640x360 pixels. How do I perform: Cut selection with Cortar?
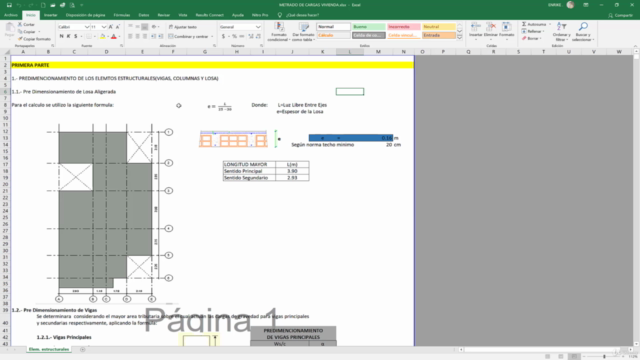(x=26, y=24)
